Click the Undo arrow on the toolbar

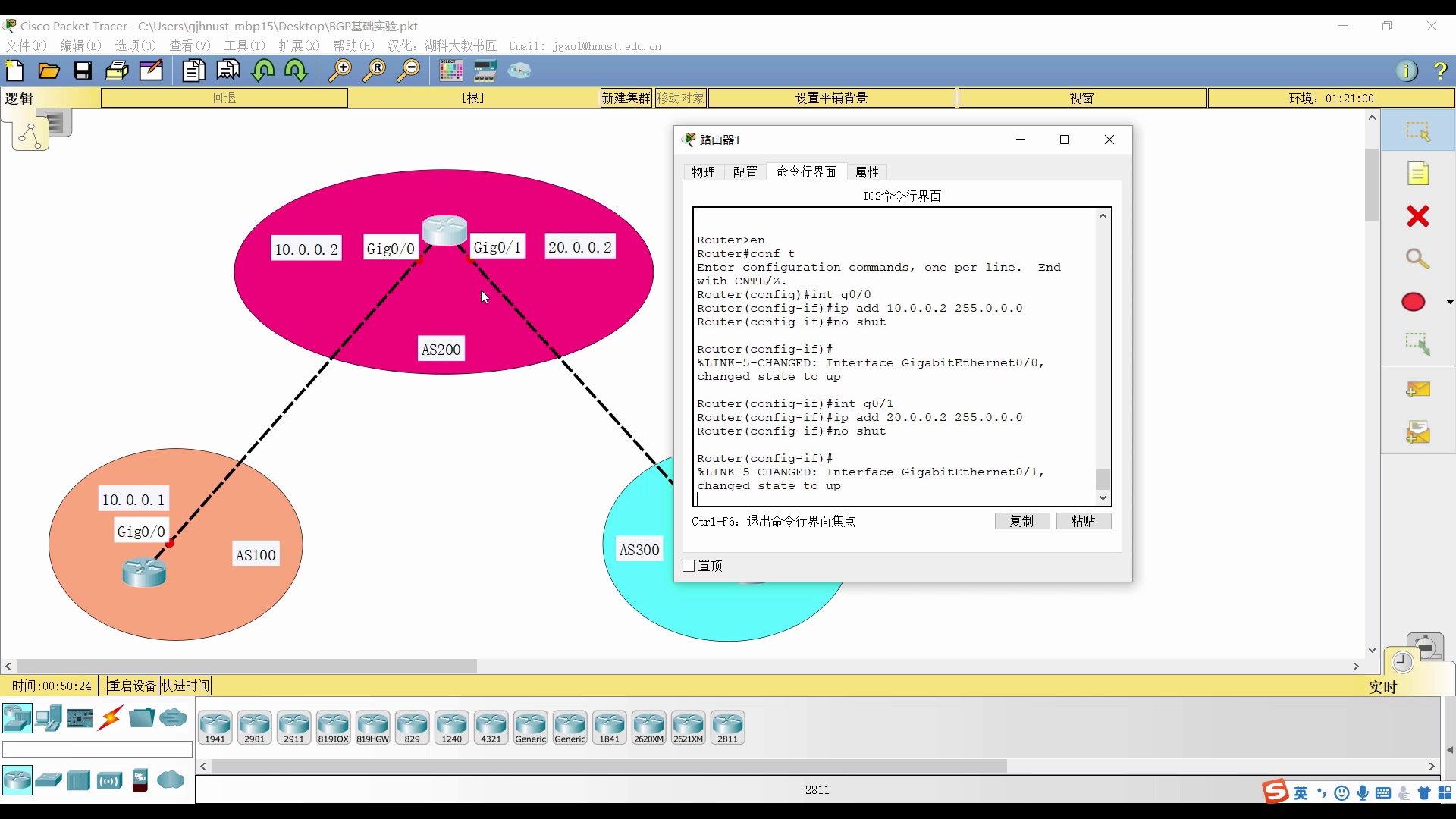pos(263,70)
